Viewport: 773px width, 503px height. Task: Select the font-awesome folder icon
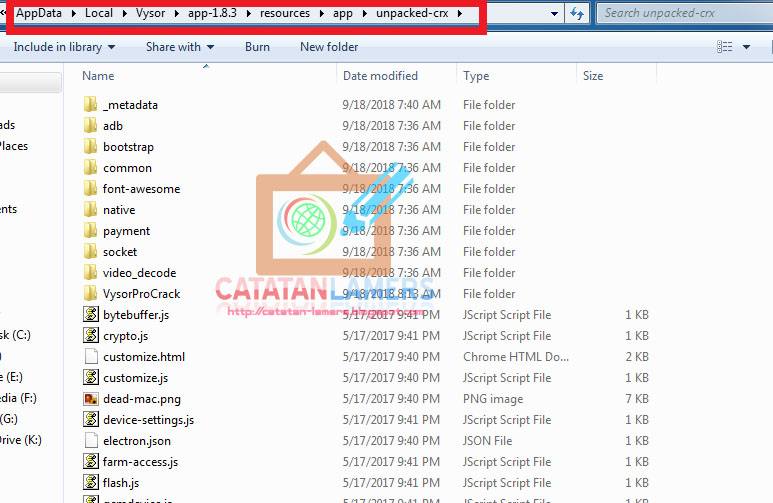[x=90, y=188]
